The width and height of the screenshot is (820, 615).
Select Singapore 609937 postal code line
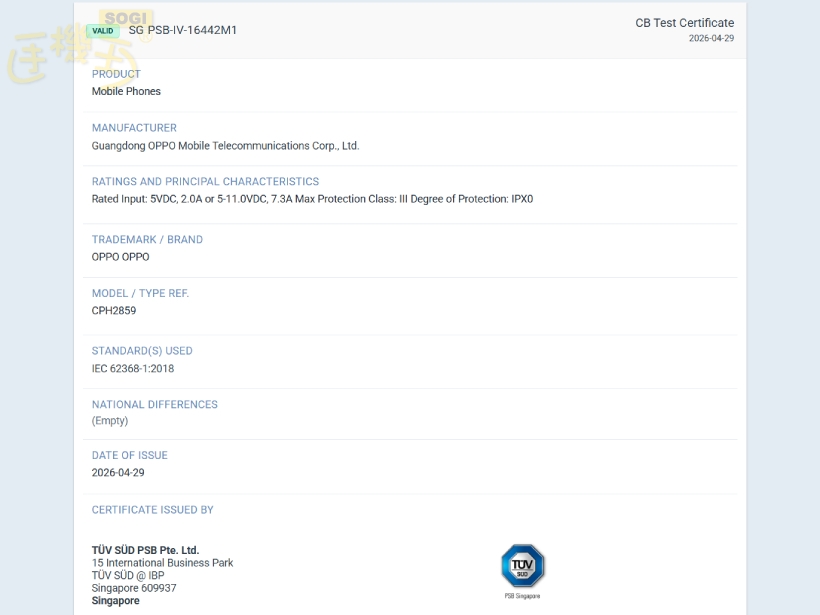pyautogui.click(x=134, y=588)
